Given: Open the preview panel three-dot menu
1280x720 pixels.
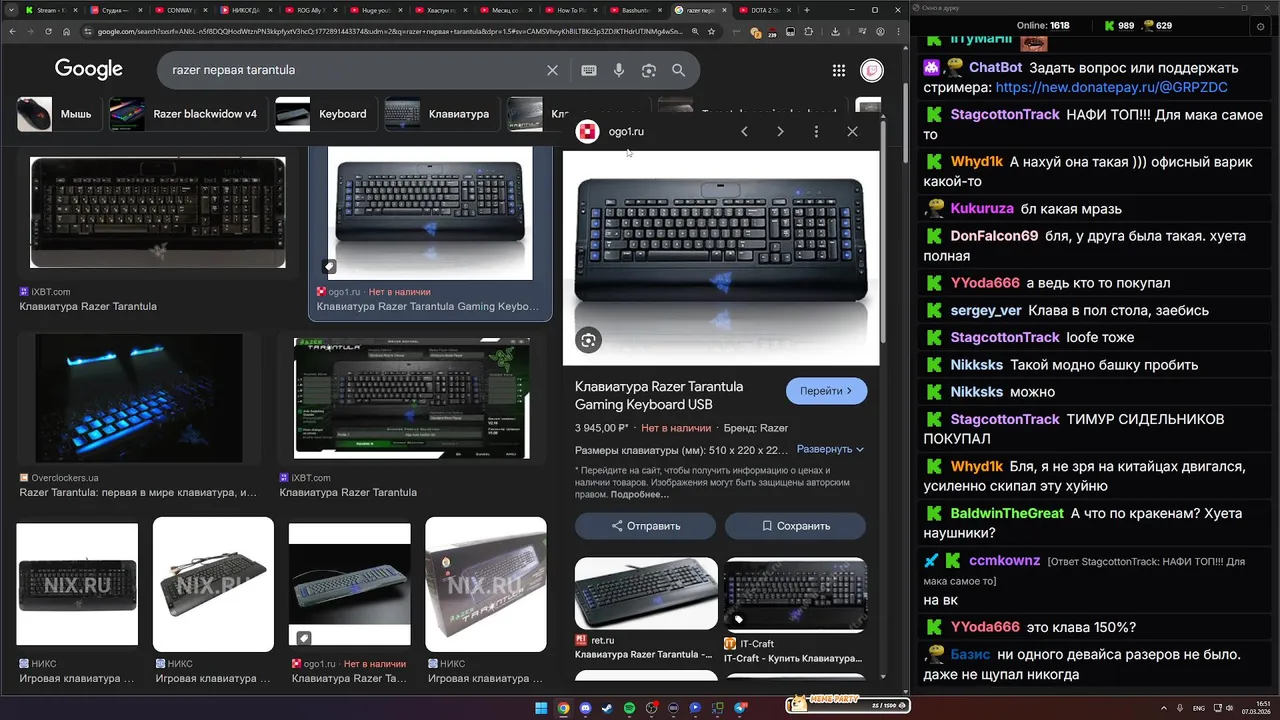Looking at the screenshot, I should tap(816, 131).
